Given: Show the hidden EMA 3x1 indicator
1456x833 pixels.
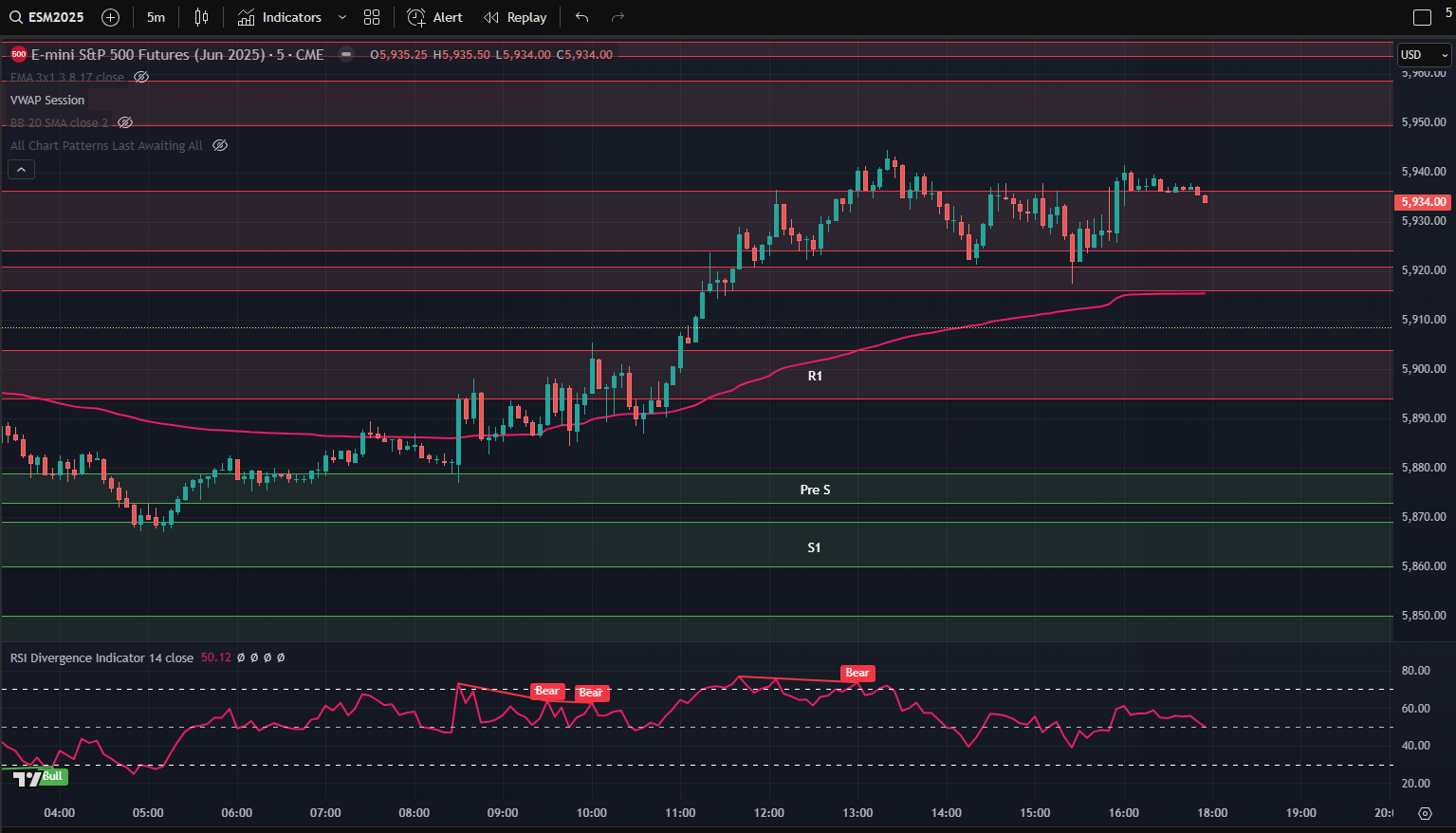Looking at the screenshot, I should point(141,77).
